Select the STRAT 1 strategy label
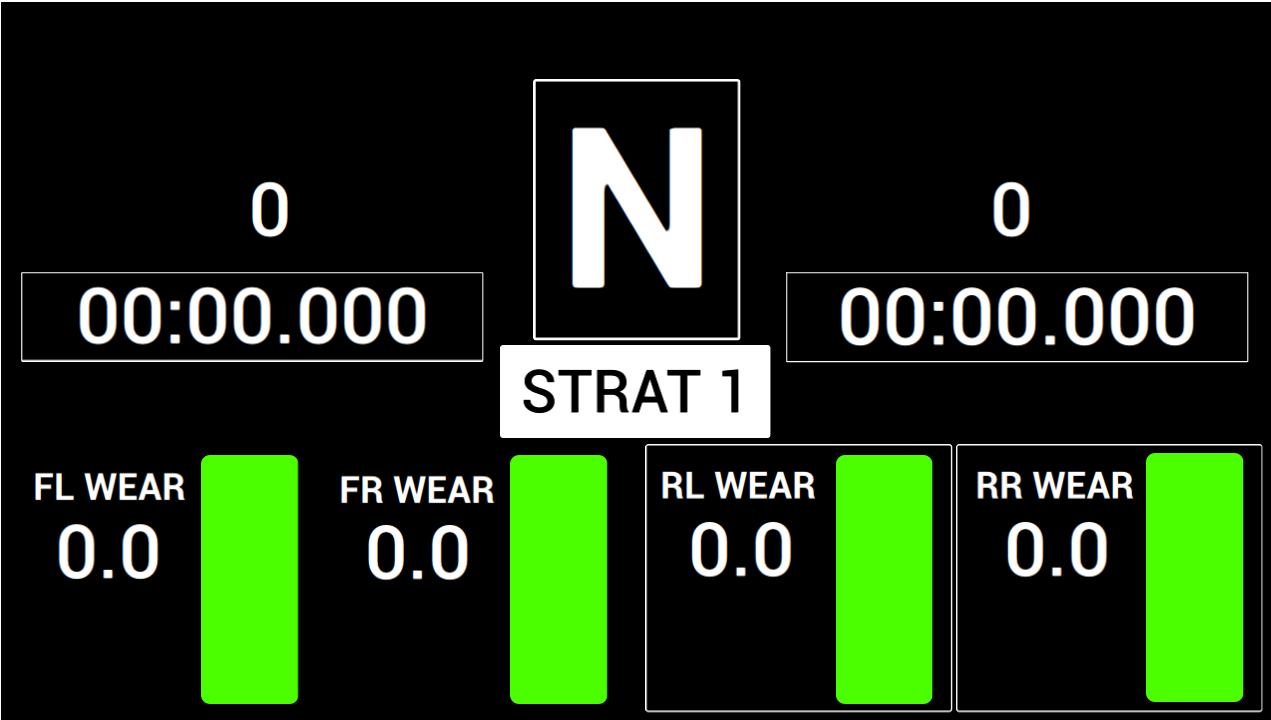This screenshot has width=1271, height=720. tap(635, 391)
